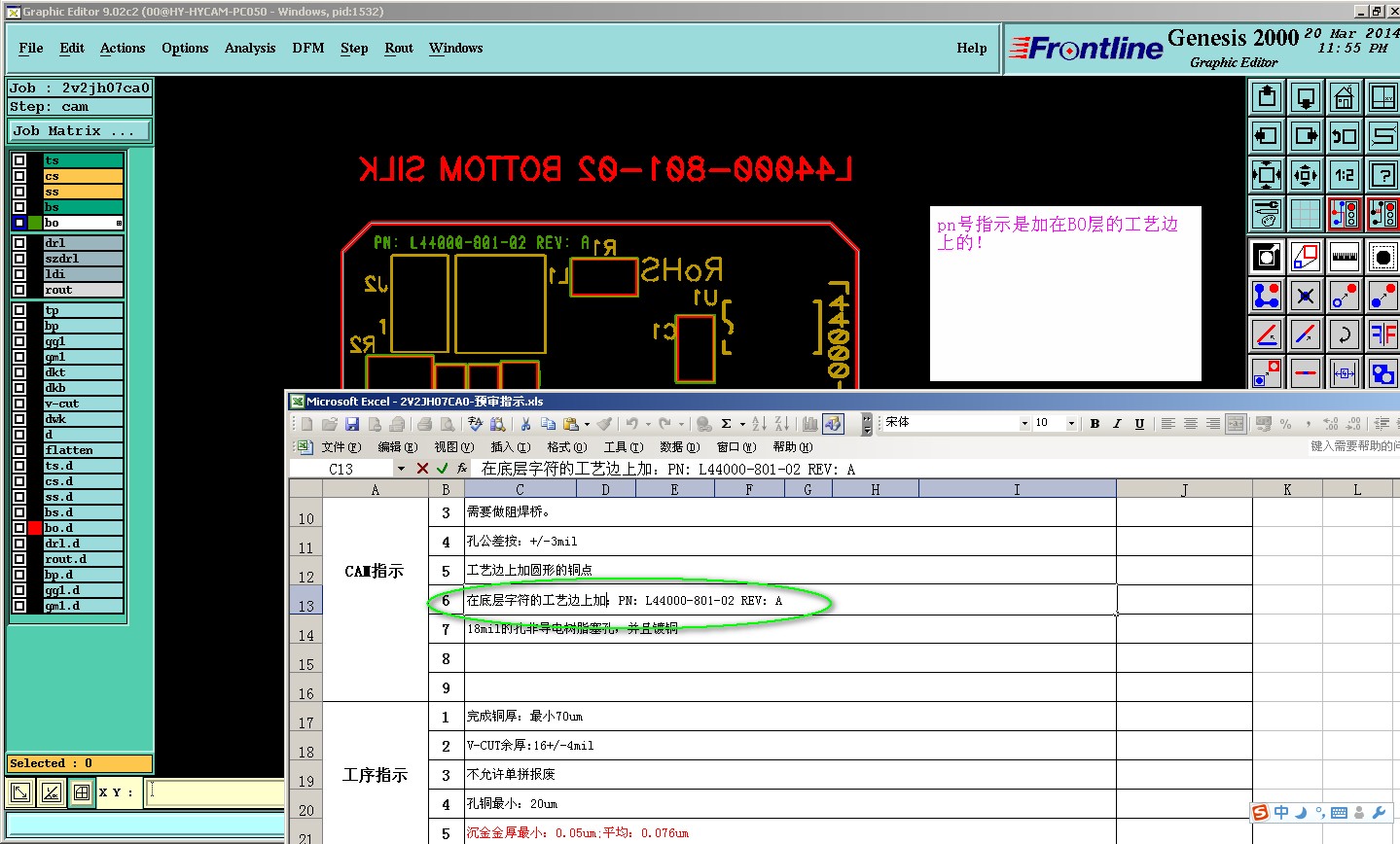Screen dimensions: 1400x844
Task: Toggle the checkbox for layer flatten
Action: click(x=19, y=450)
